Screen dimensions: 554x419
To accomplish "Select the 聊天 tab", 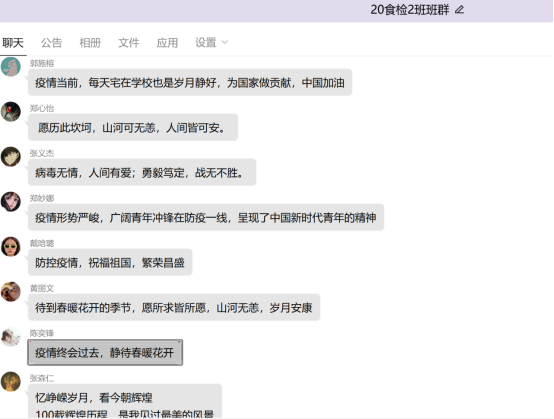I will point(13,43).
